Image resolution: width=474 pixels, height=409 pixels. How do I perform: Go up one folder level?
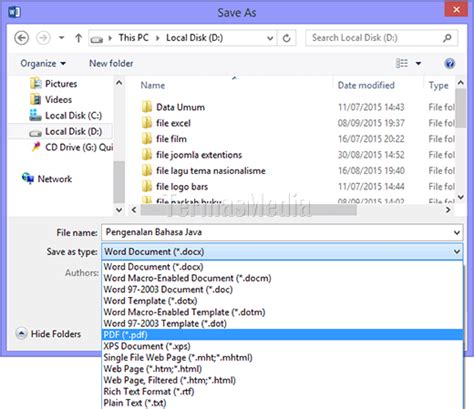tap(78, 38)
